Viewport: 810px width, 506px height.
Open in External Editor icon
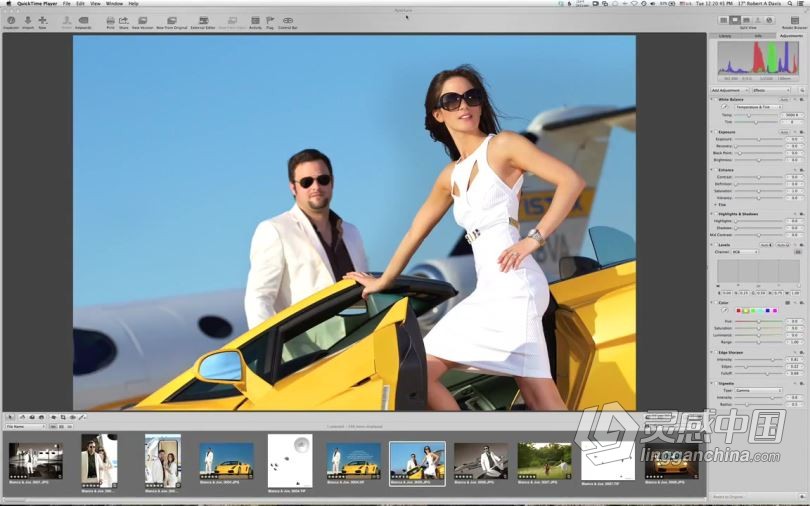coord(203,22)
